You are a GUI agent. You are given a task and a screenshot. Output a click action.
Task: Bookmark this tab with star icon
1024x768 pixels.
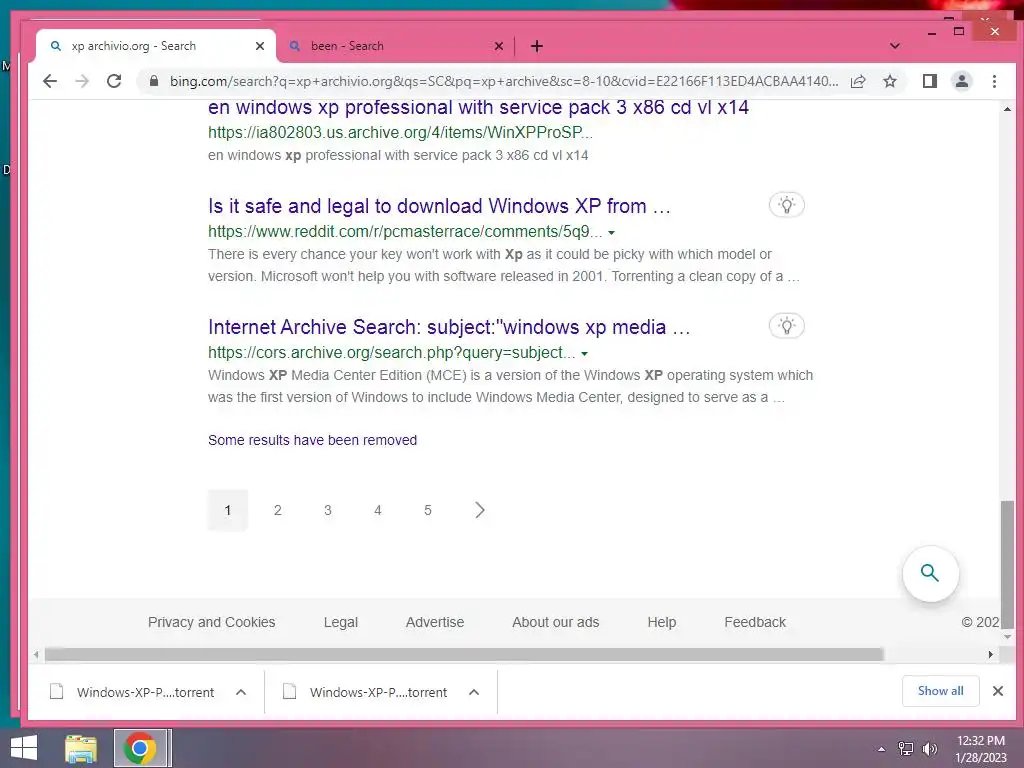889,81
